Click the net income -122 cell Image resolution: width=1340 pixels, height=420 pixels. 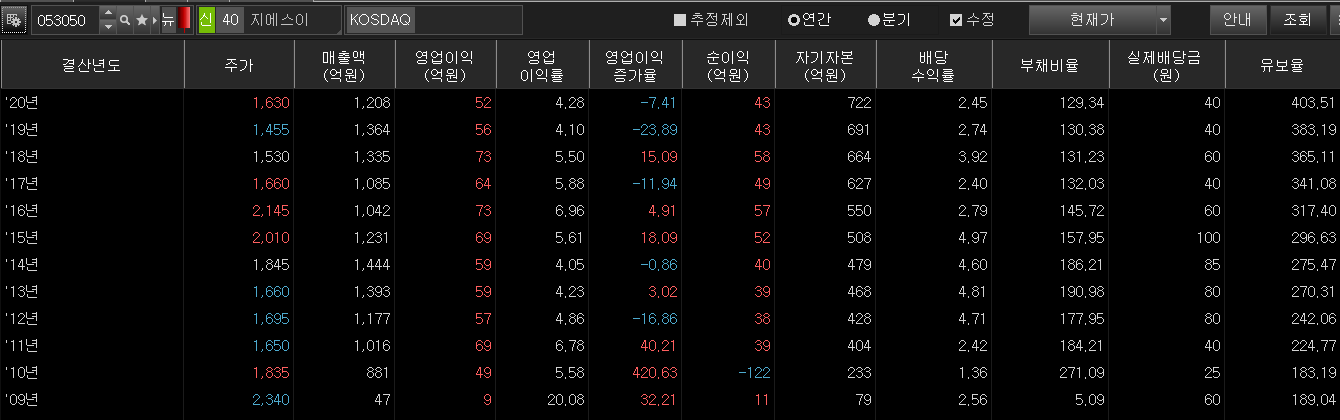(757, 372)
